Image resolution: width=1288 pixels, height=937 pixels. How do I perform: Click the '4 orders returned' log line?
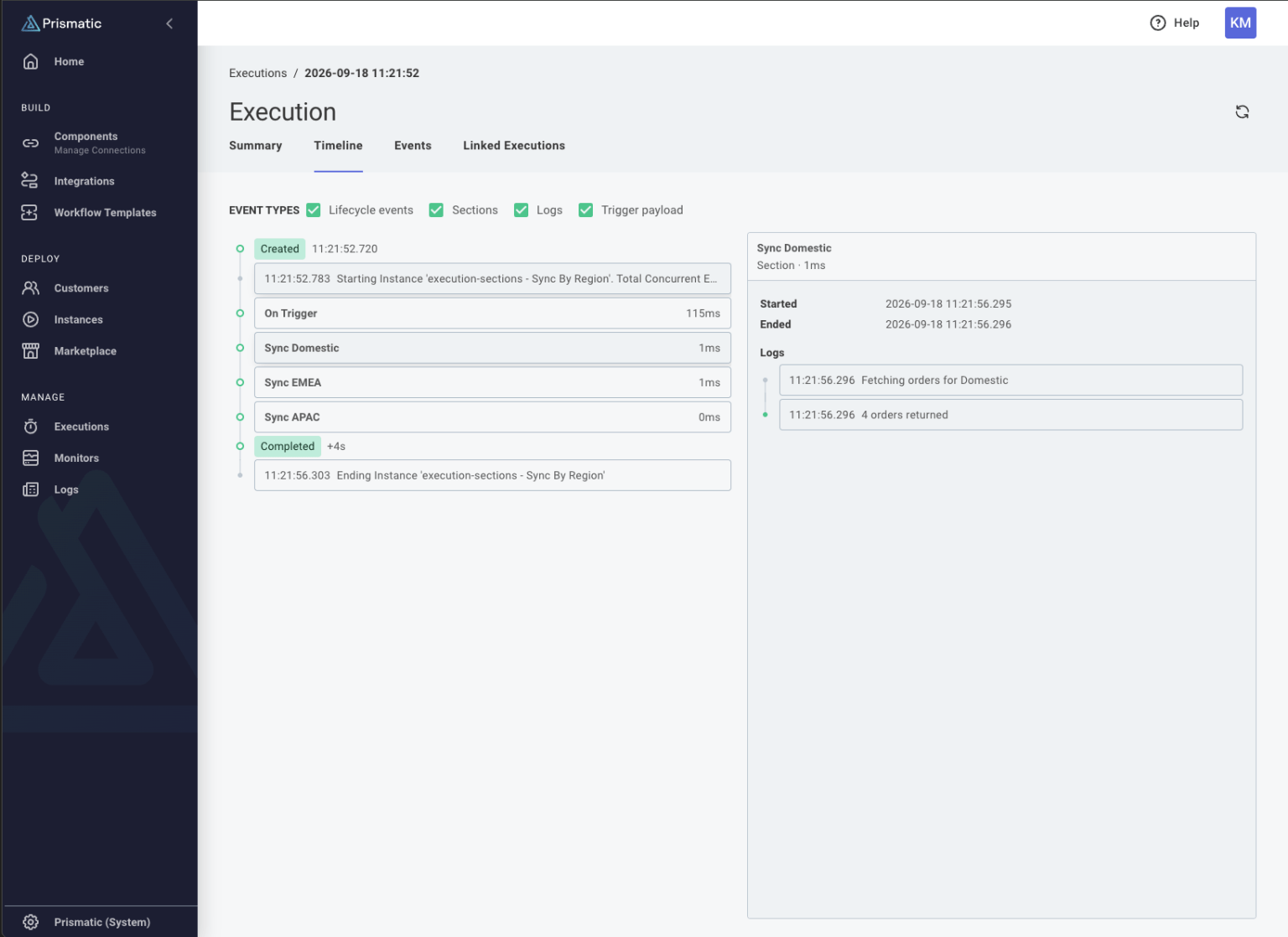coord(1010,415)
